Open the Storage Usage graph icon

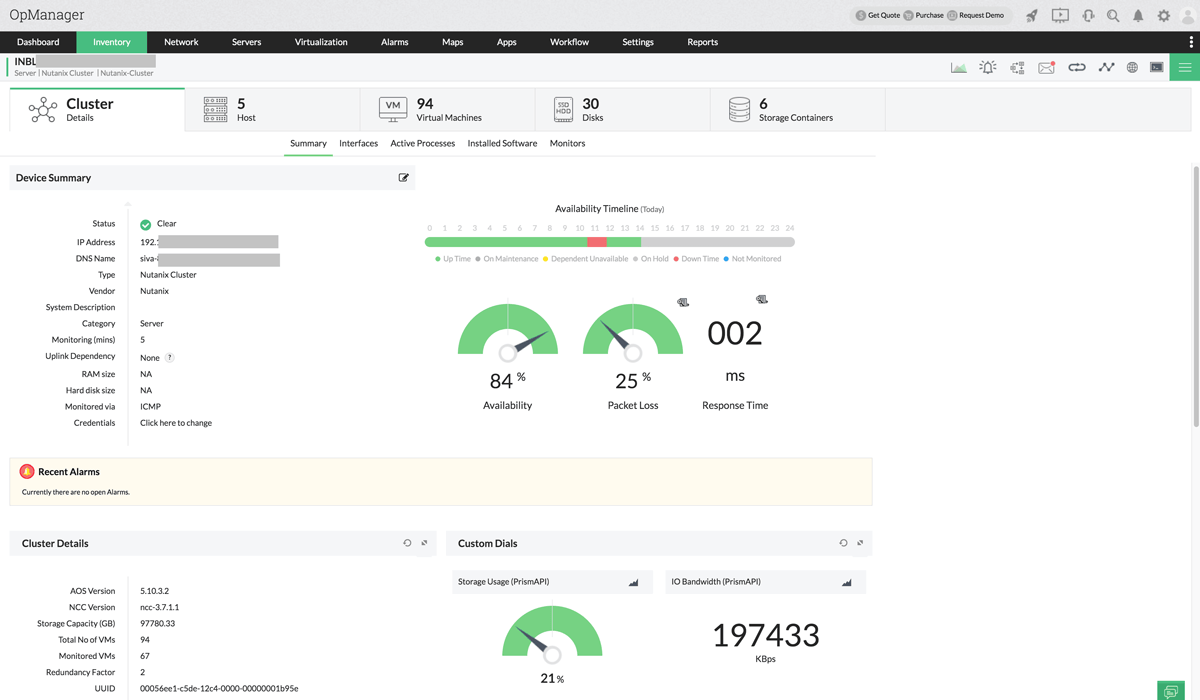(633, 582)
